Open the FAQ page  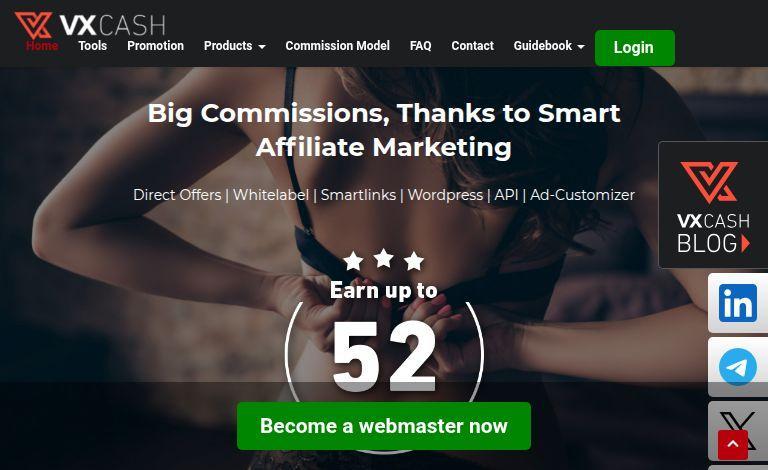click(420, 46)
